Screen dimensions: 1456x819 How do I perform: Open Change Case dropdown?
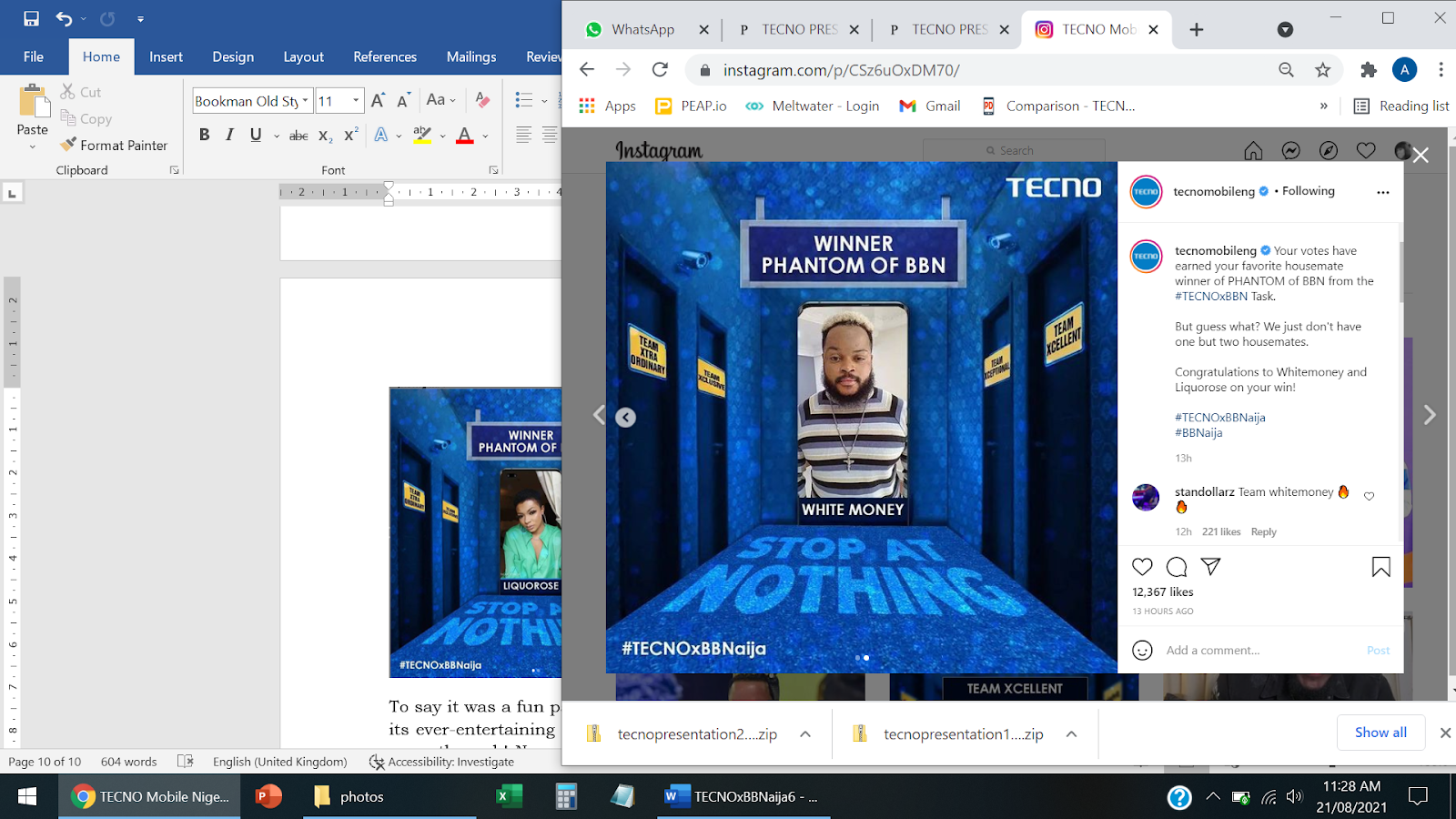point(440,100)
